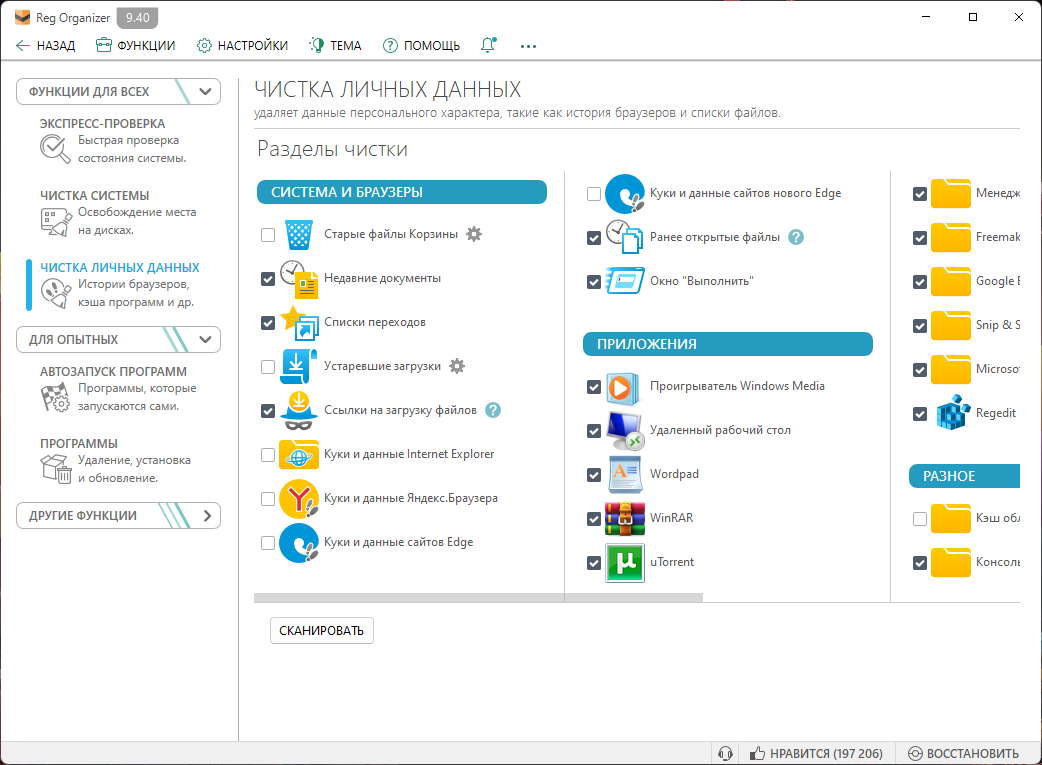Click НРАВИТСЯ like button
This screenshot has width=1042, height=765.
coord(816,754)
